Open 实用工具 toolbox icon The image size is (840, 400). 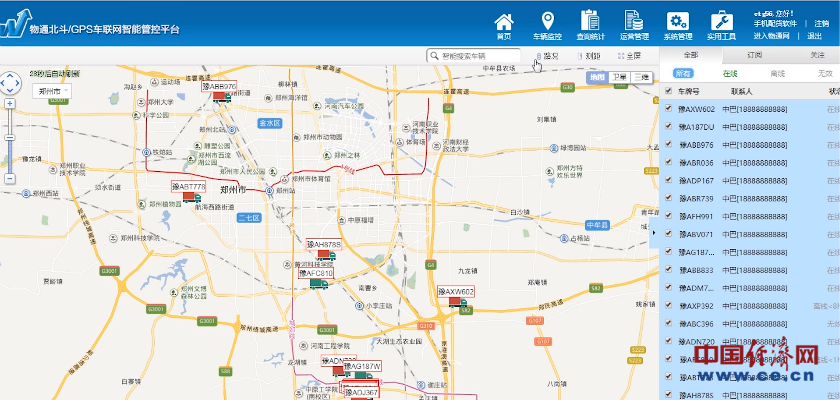point(722,21)
